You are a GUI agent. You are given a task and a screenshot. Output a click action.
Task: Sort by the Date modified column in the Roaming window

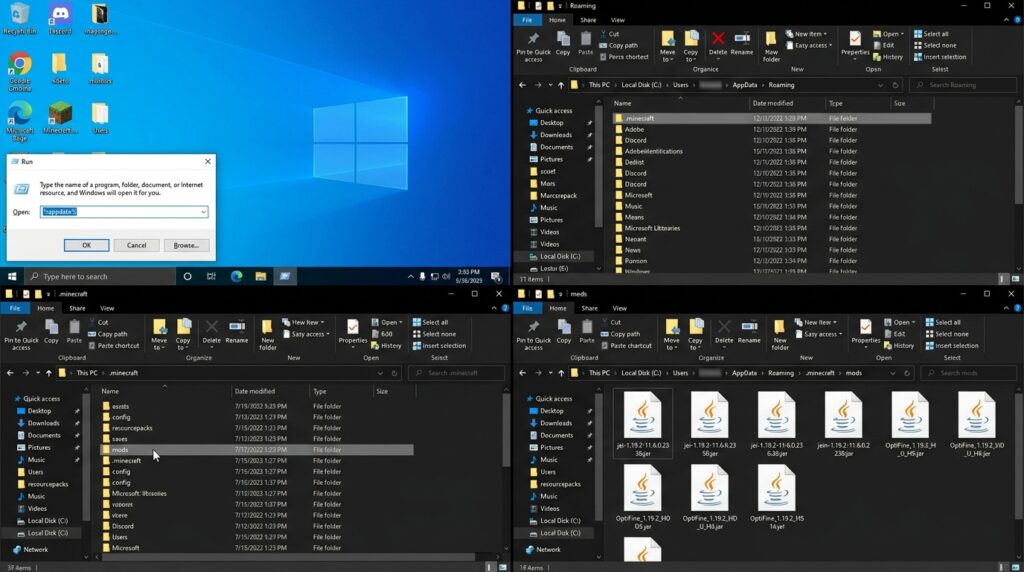coord(773,103)
